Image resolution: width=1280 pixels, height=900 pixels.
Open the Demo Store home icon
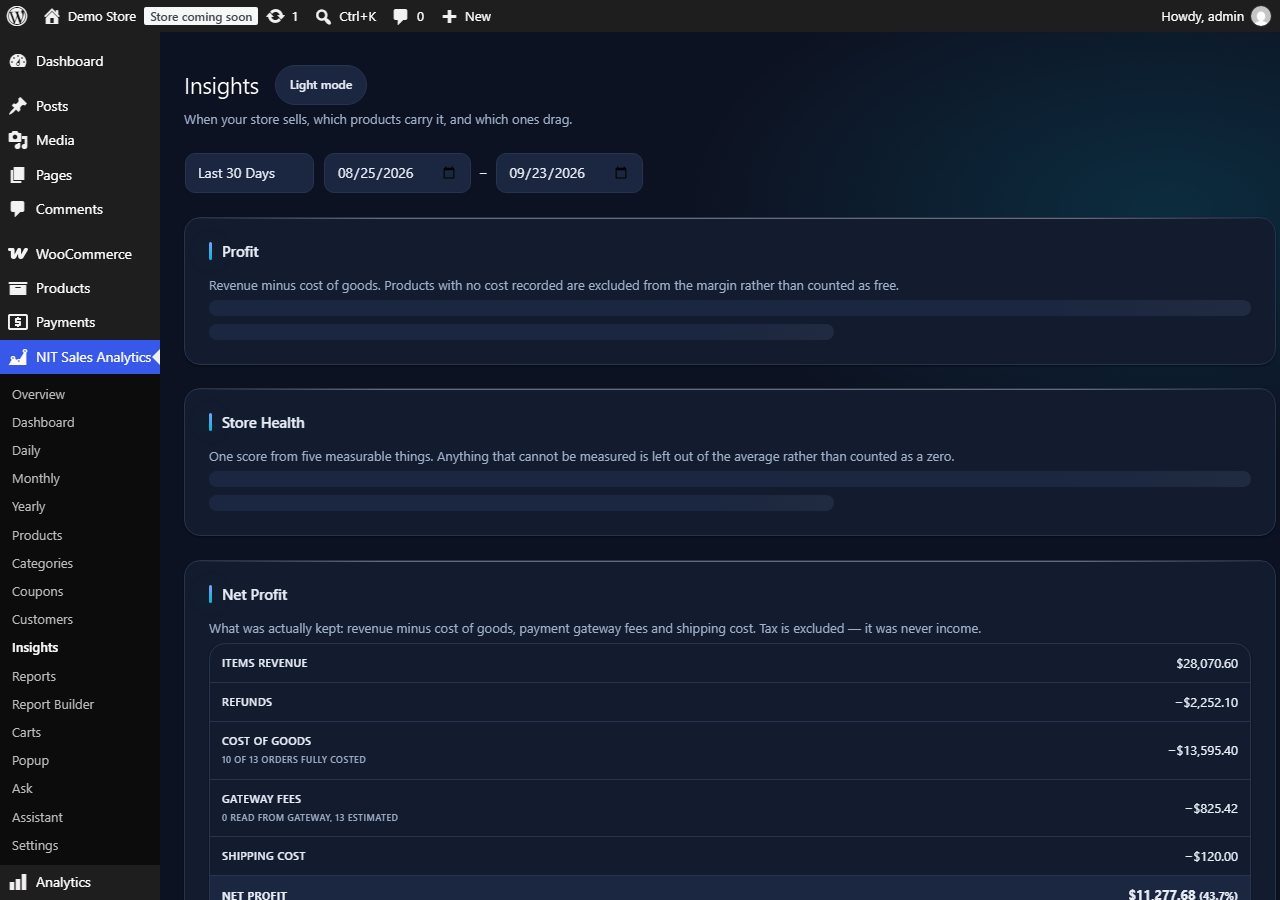pyautogui.click(x=52, y=16)
